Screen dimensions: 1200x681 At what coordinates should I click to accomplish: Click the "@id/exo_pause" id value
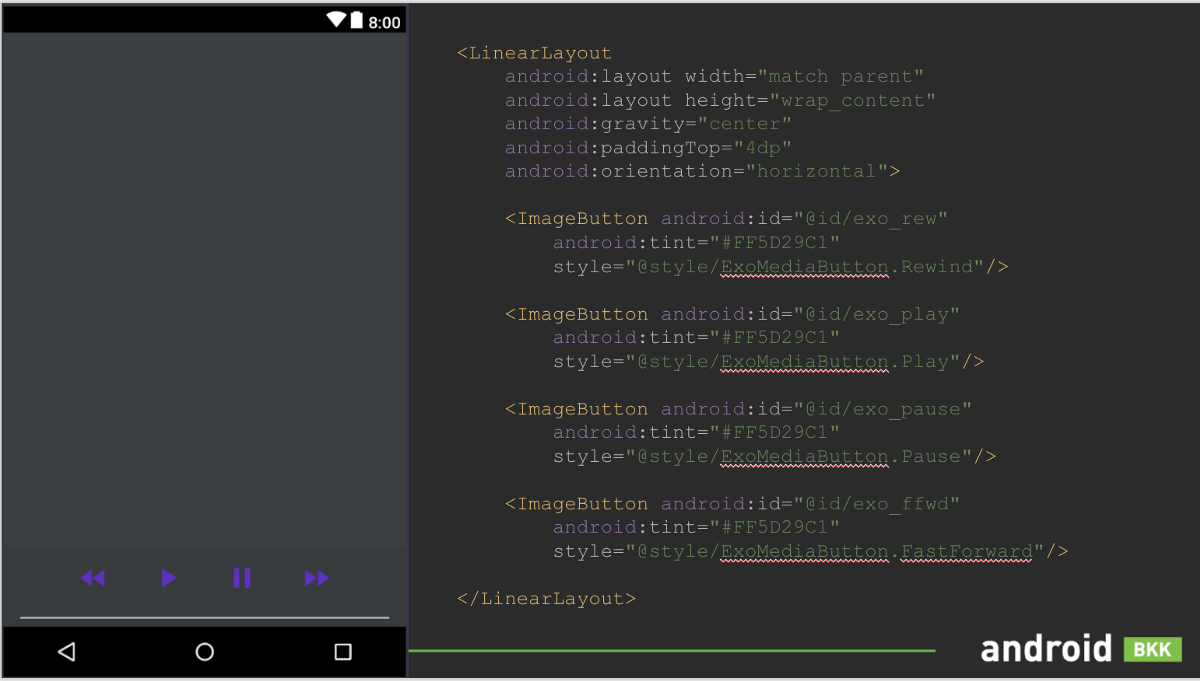[883, 409]
